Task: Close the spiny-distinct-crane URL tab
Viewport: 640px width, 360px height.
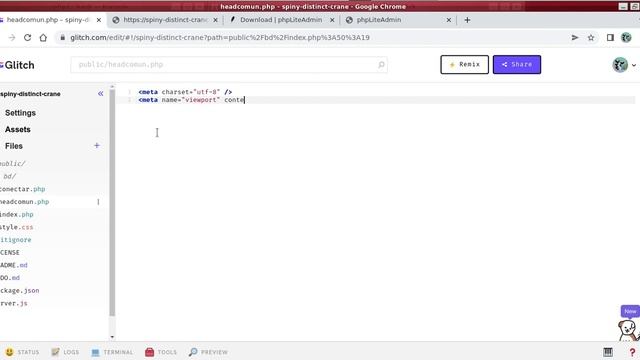Action: tap(216, 20)
